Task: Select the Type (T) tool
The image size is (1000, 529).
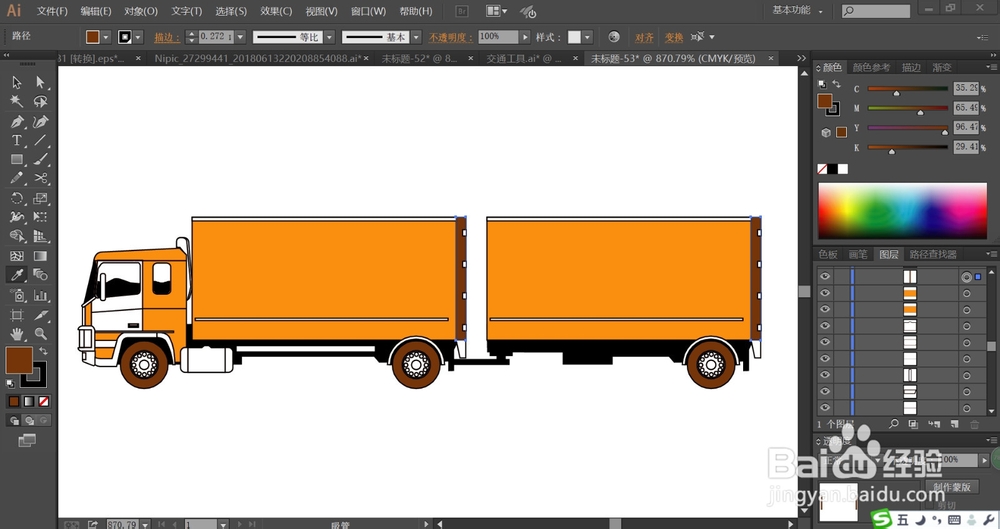Action: point(17,140)
